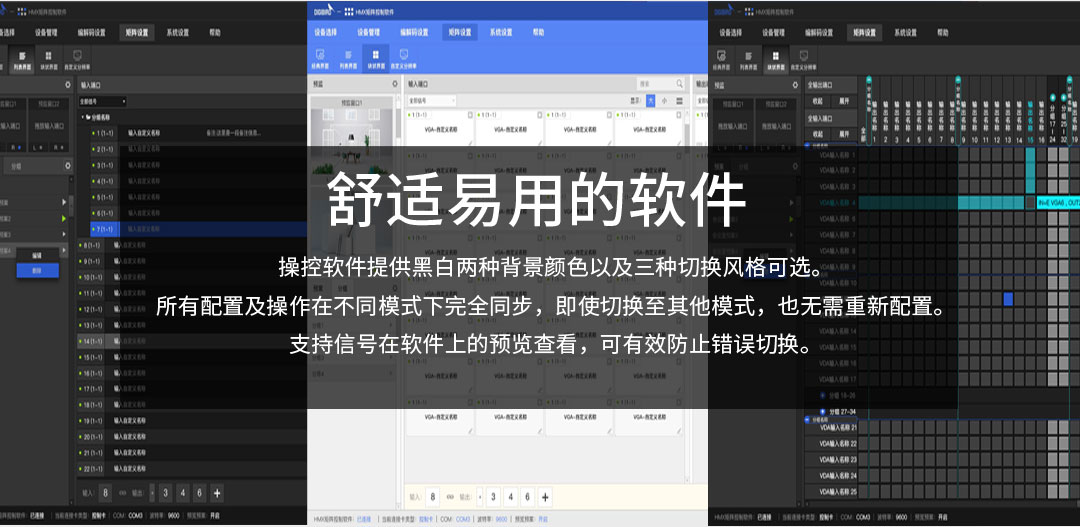1080x527 pixels.
Task: Select 经典界面 classic view icon in blue toolbar
Action: pyautogui.click(x=322, y=59)
